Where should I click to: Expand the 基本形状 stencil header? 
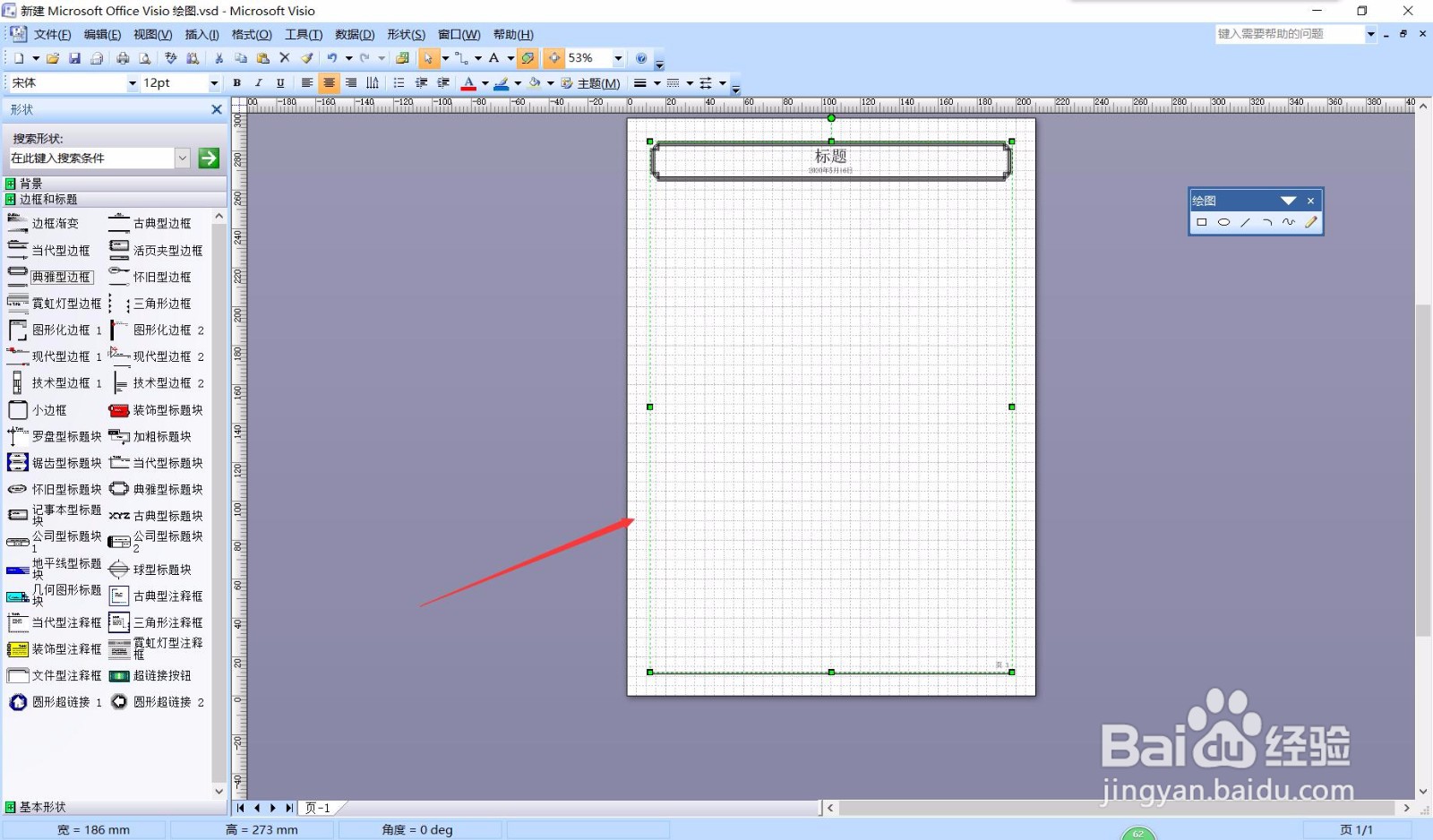[114, 807]
